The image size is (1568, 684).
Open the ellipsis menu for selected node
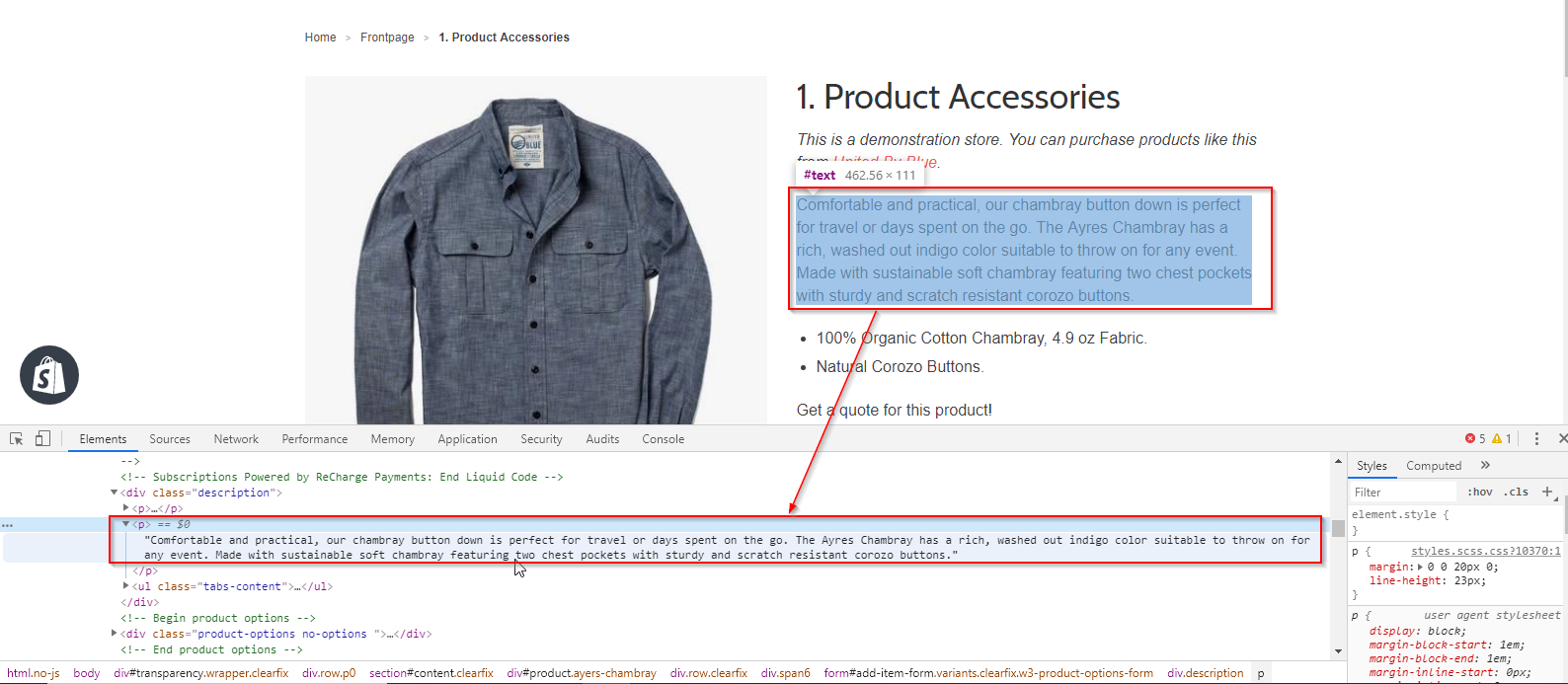click(x=8, y=525)
